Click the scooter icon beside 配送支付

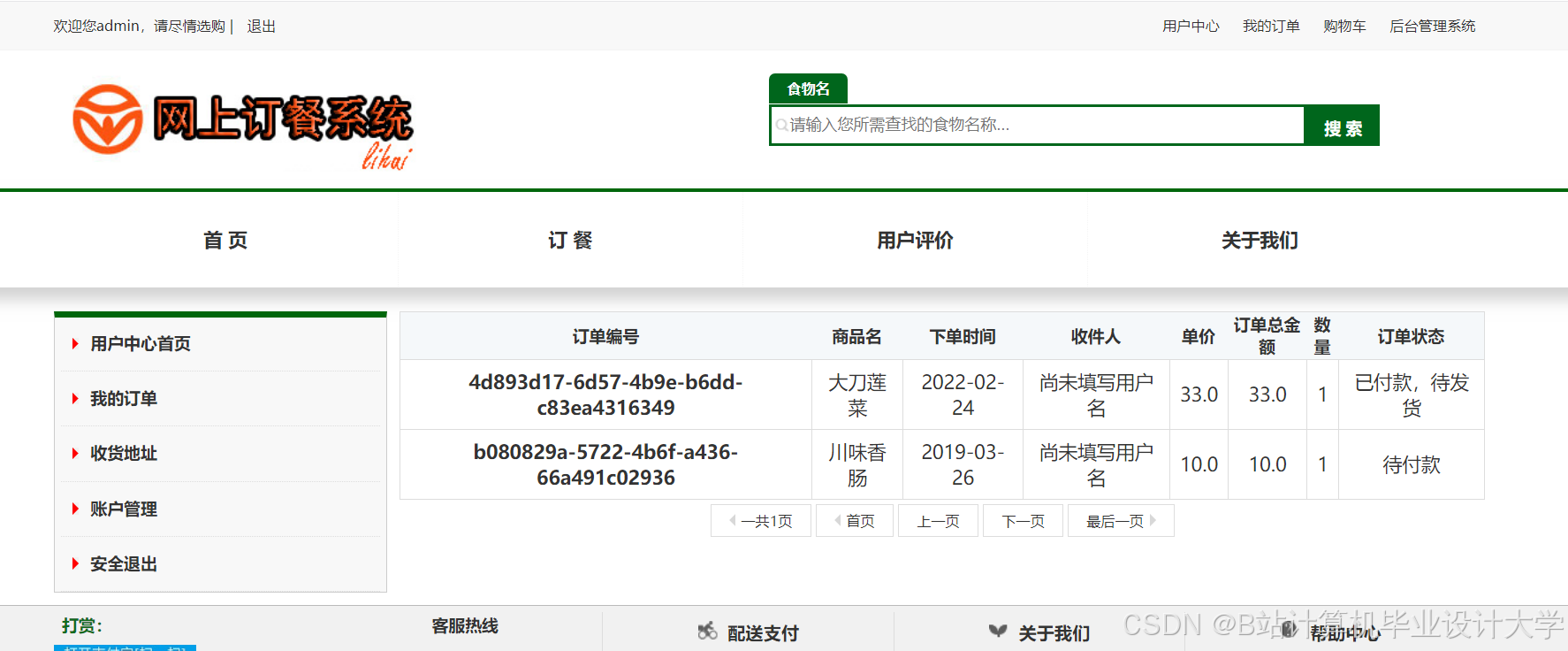(707, 632)
